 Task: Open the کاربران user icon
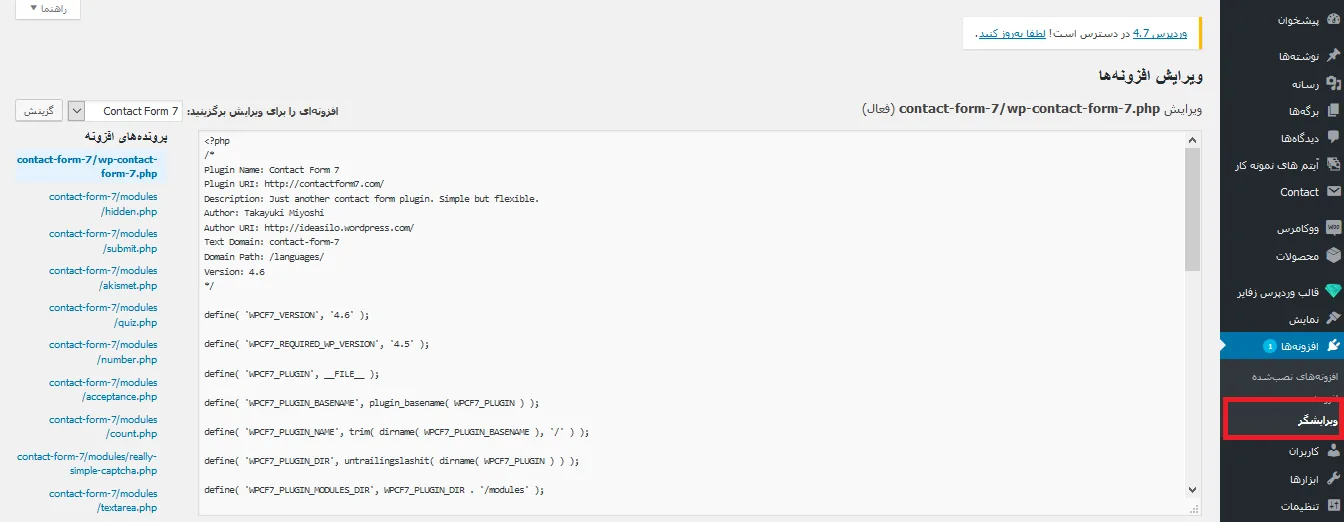click(x=1333, y=451)
